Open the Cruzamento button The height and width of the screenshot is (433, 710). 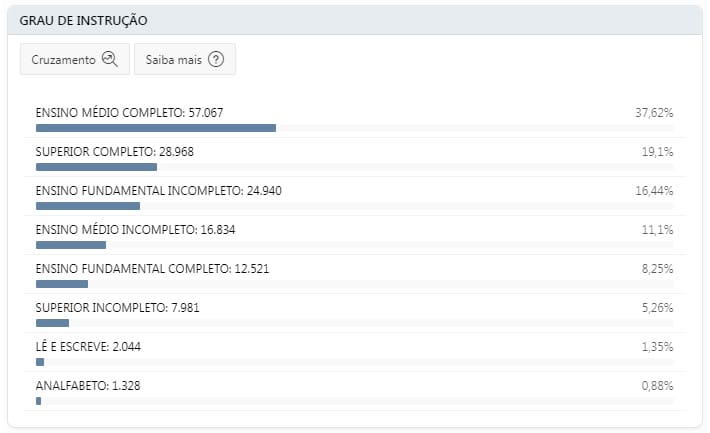pos(75,60)
